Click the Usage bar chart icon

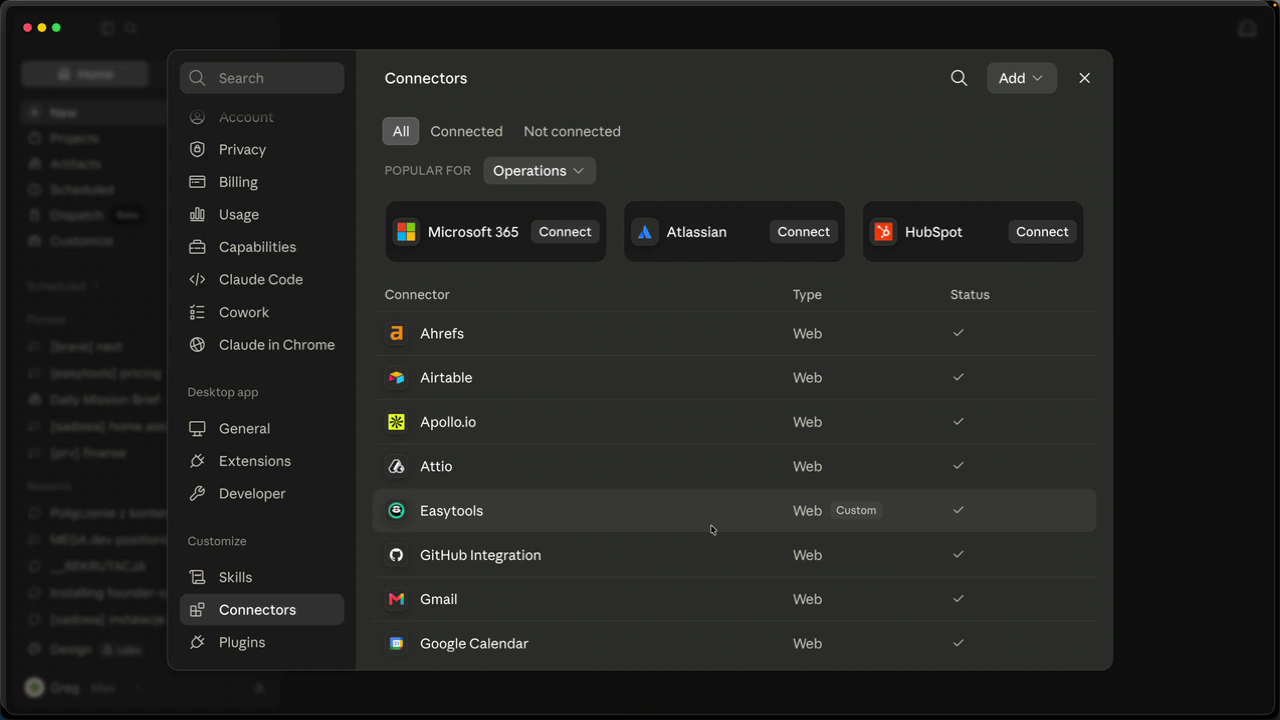(x=197, y=214)
